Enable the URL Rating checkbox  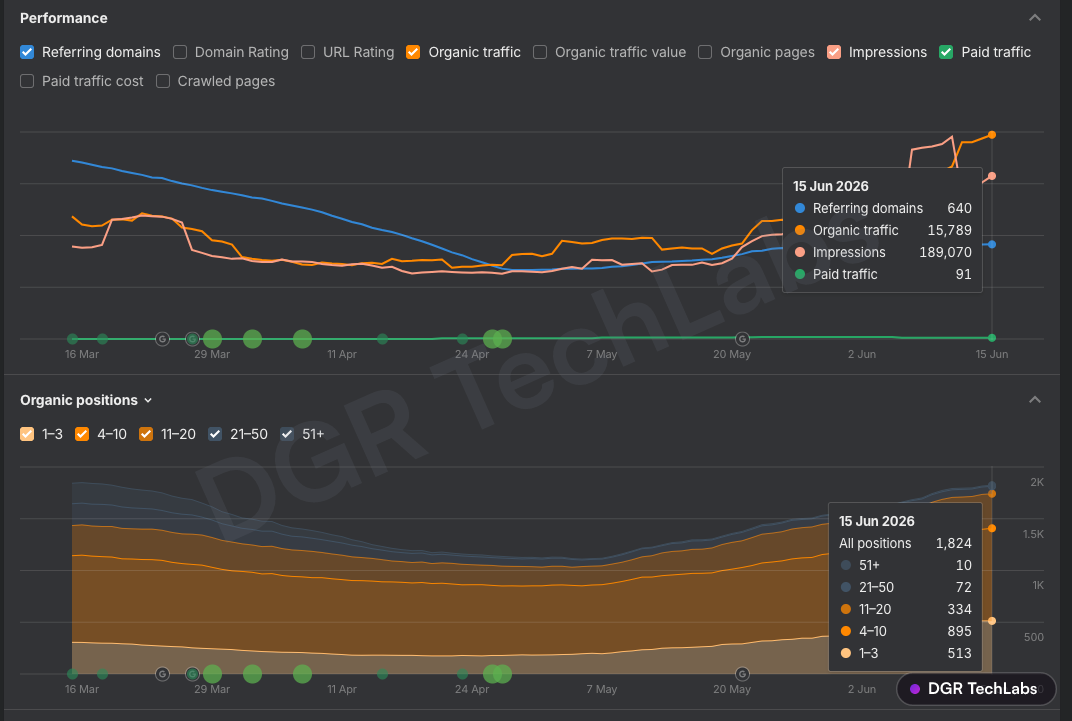tap(308, 52)
